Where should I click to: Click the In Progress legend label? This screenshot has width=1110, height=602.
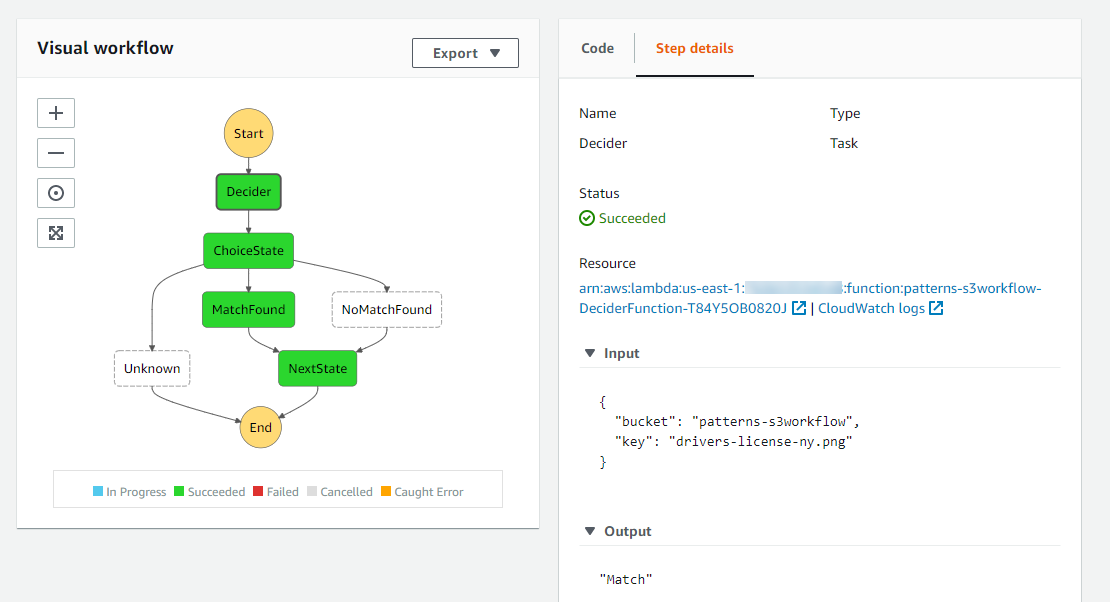136,492
